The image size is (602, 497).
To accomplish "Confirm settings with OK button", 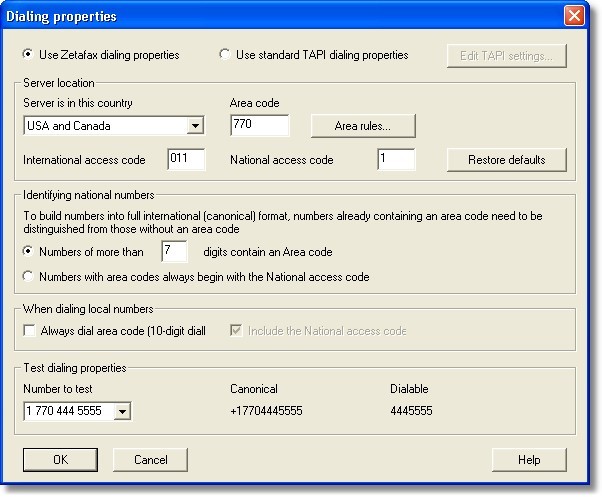I will pyautogui.click(x=60, y=460).
